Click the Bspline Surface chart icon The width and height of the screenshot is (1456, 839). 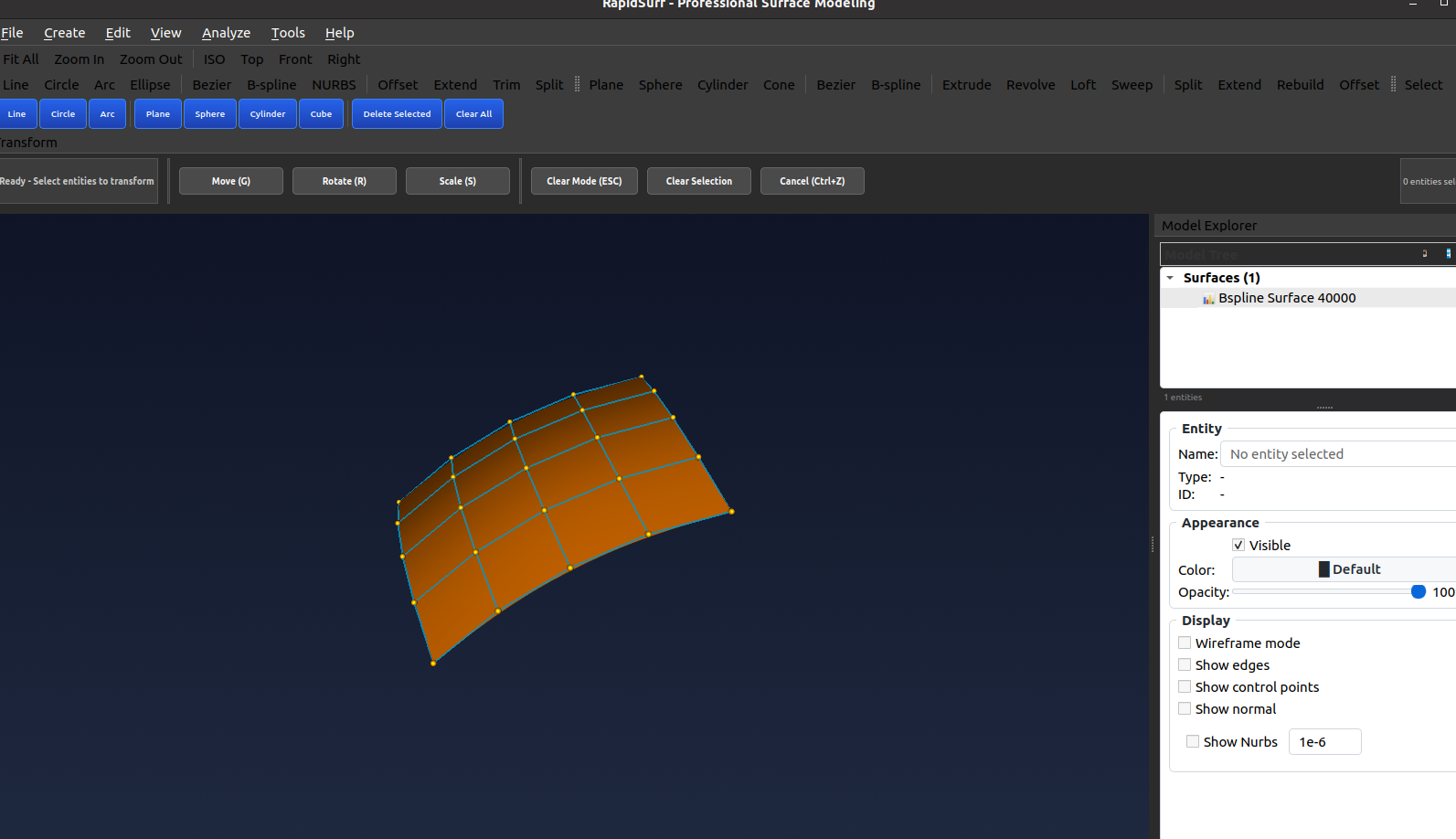(x=1208, y=299)
